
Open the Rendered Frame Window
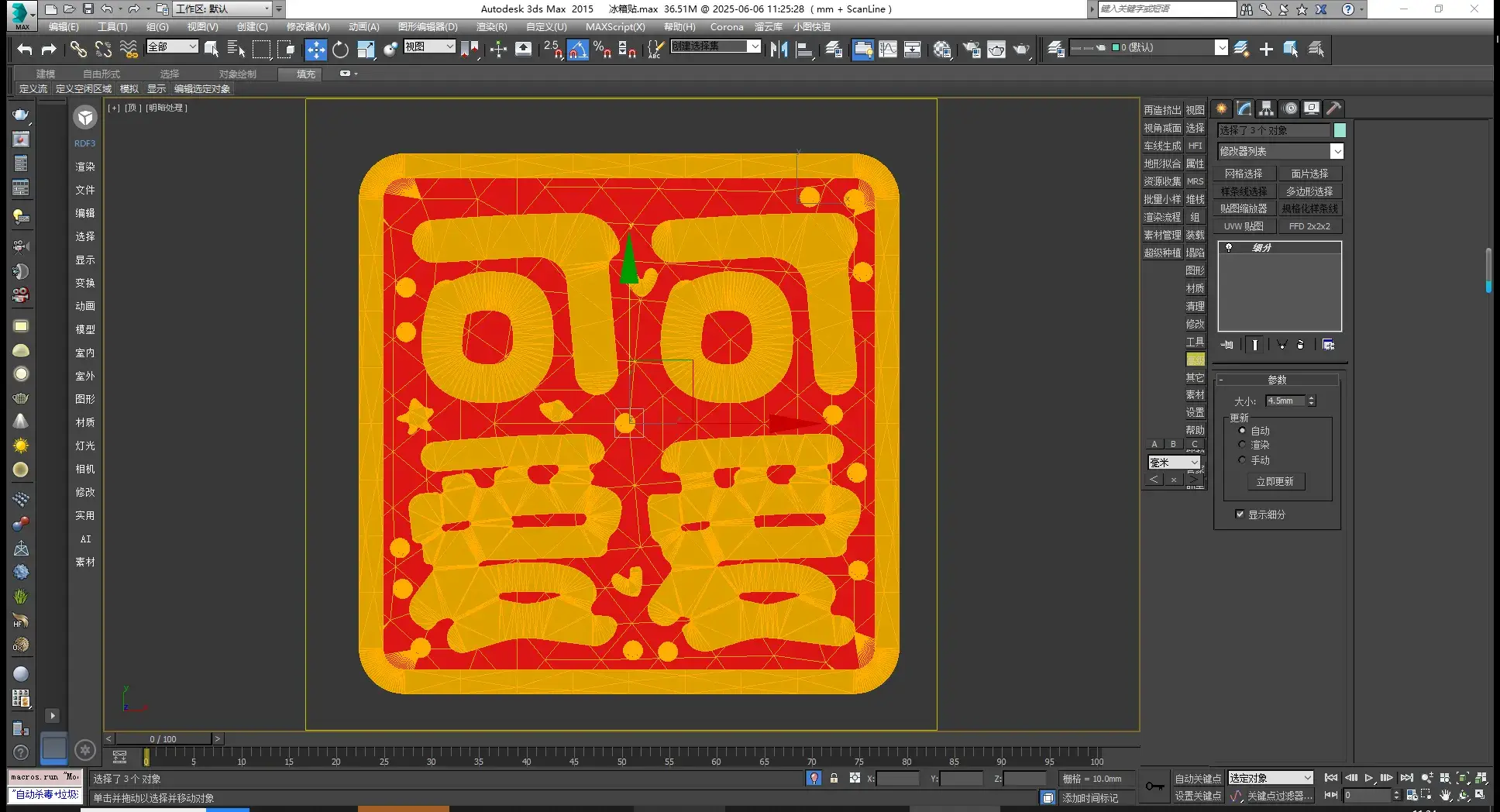click(x=996, y=50)
